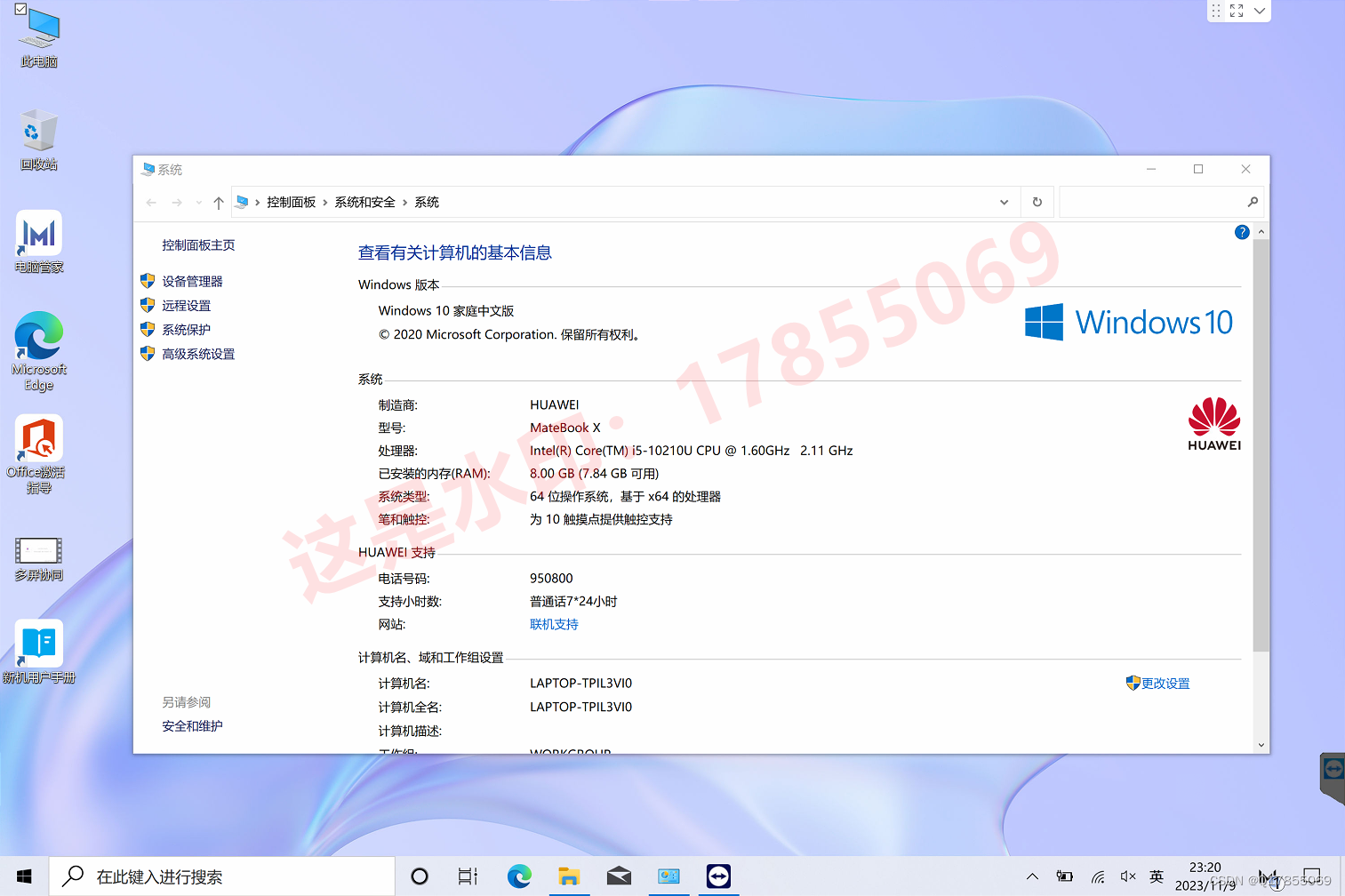Open 控制面板主页 link
The width and height of the screenshot is (1345, 896).
click(x=198, y=245)
